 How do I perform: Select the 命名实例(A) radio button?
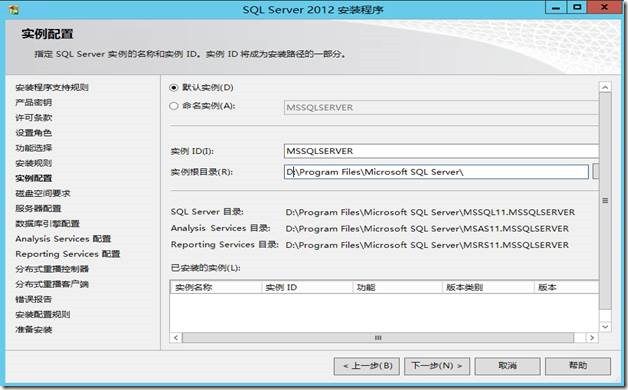[x=173, y=106]
